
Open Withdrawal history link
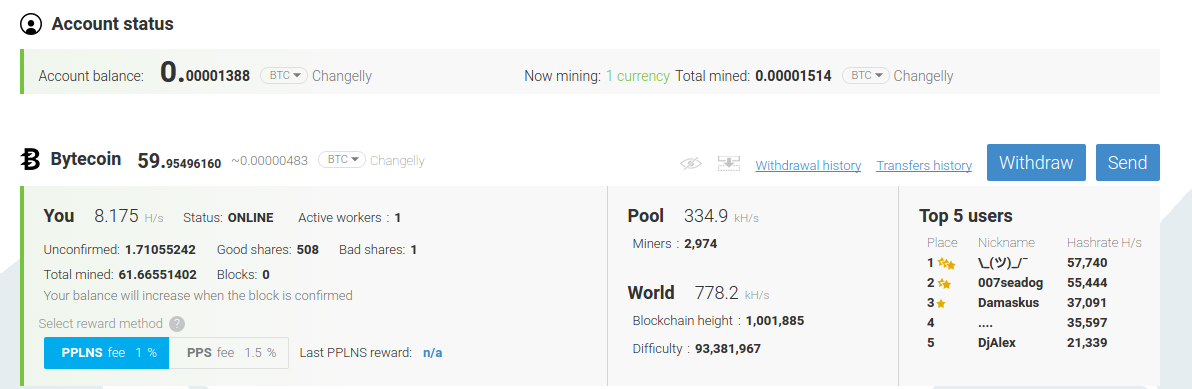click(x=808, y=165)
